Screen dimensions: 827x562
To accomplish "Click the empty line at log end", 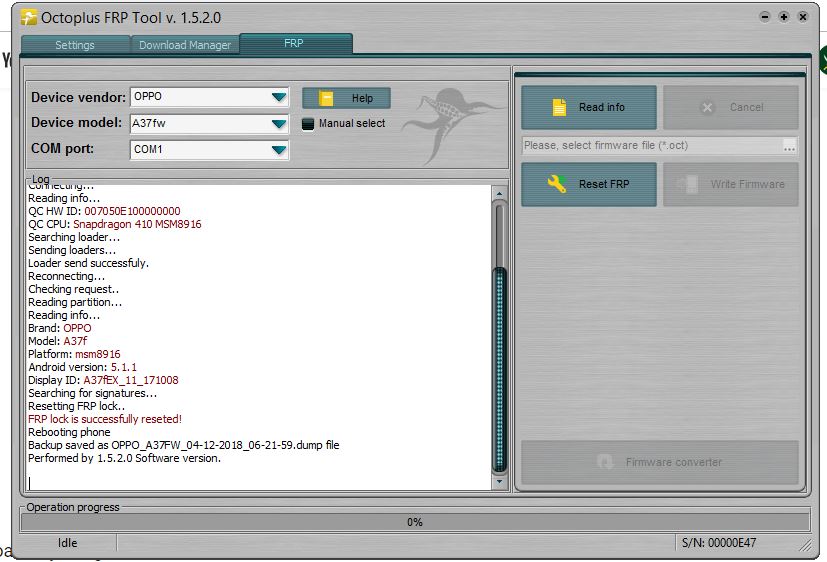I will click(258, 482).
